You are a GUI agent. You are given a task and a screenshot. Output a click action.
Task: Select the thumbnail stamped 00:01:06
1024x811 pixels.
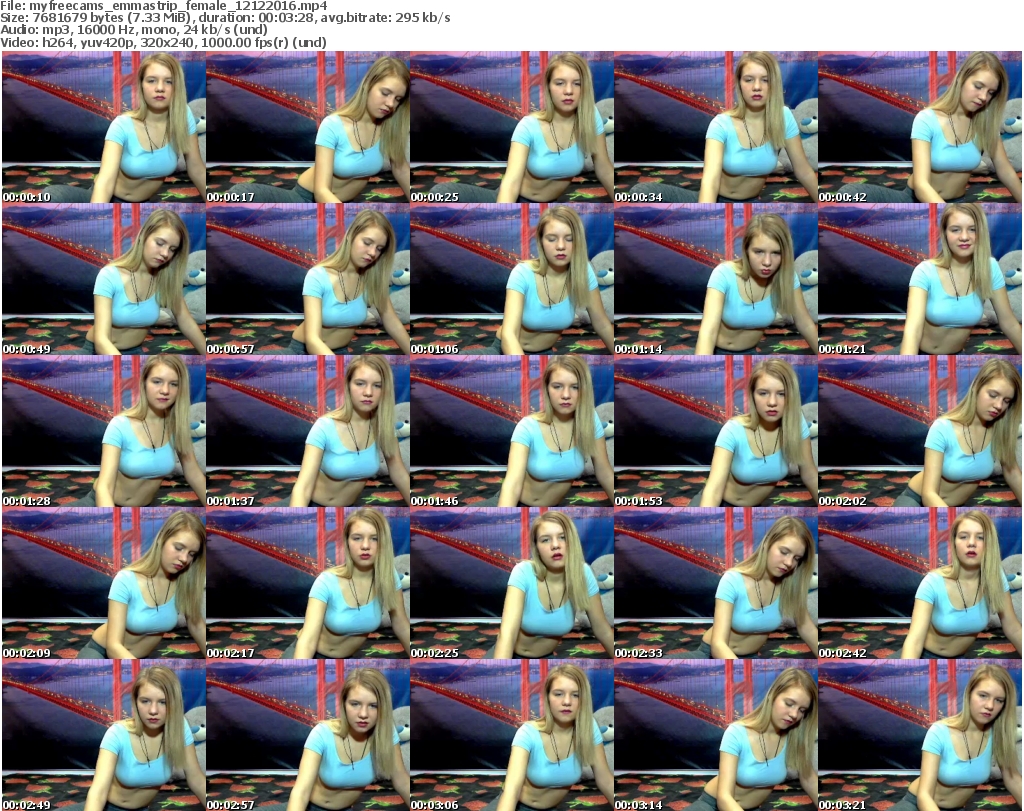point(511,279)
